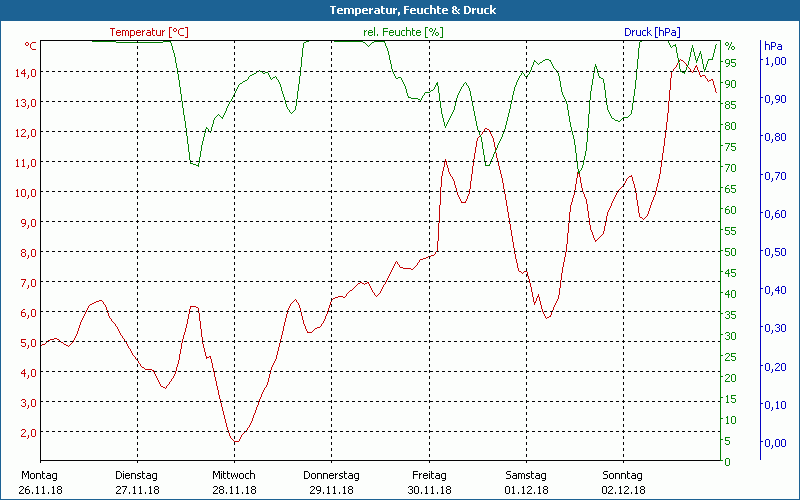Screen dimensions: 800x500
Task: Click the Samstag 01.12.18 date label
Action: tap(526, 482)
